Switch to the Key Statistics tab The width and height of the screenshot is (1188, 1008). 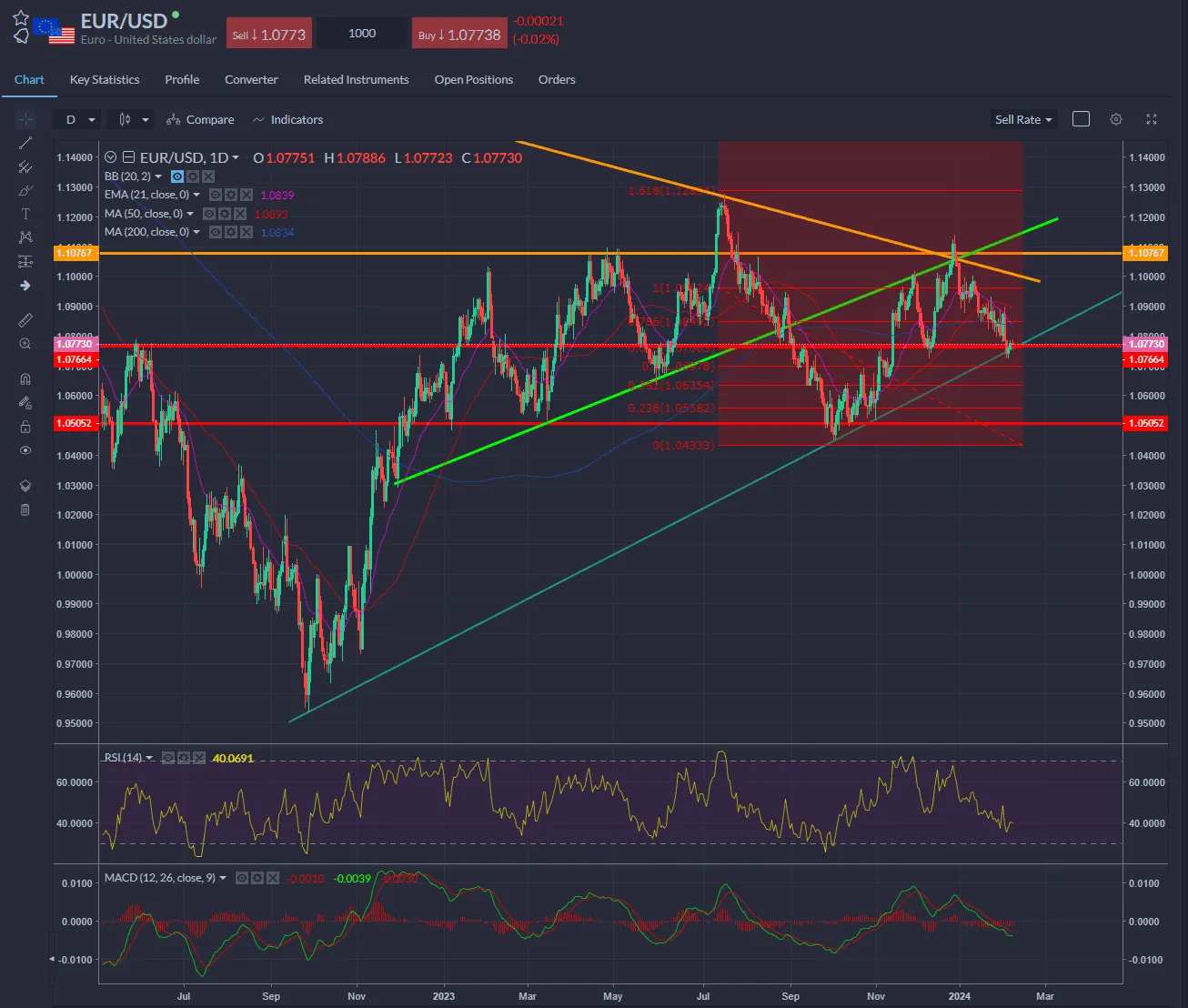click(x=104, y=80)
